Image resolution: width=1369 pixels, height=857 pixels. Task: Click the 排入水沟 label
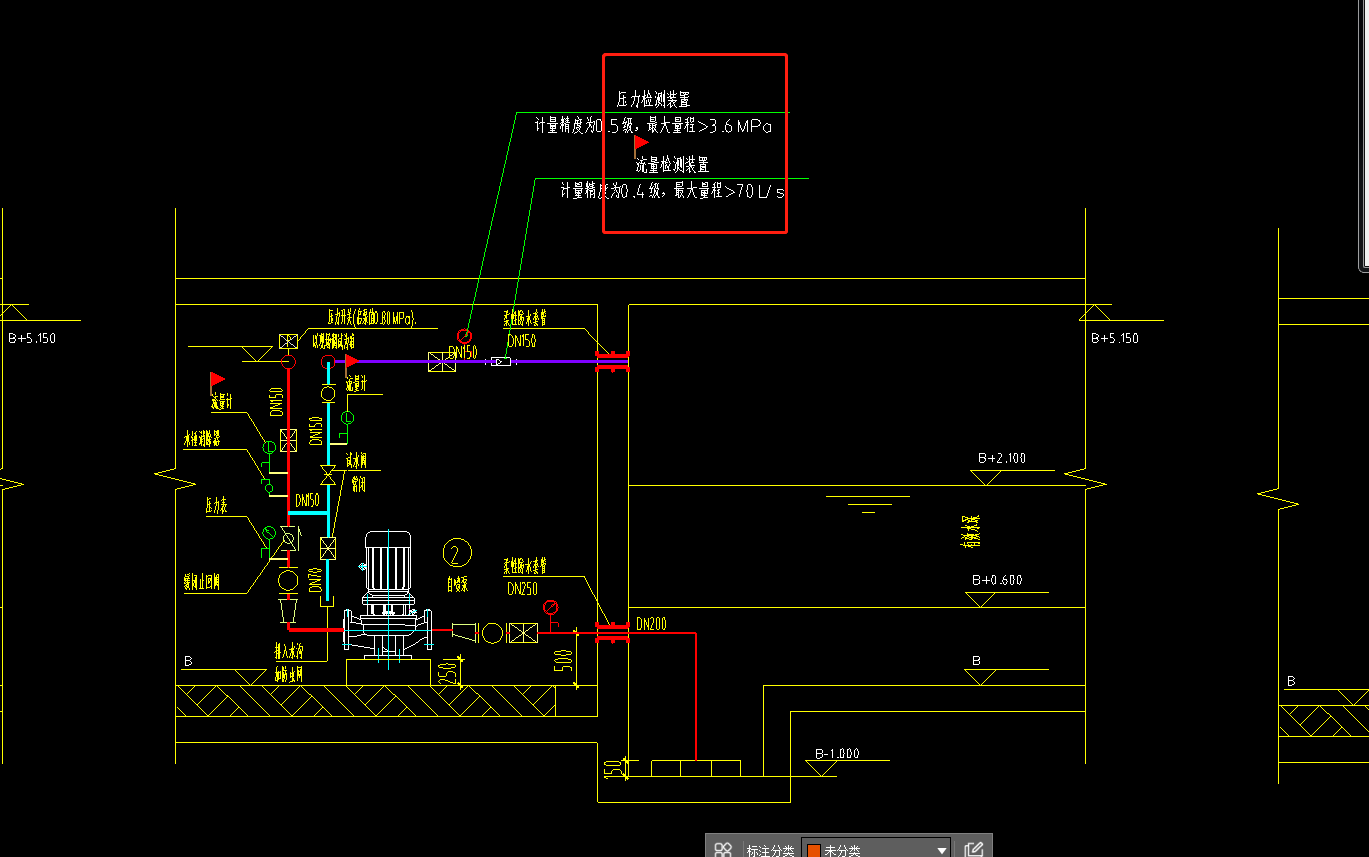(x=289, y=652)
